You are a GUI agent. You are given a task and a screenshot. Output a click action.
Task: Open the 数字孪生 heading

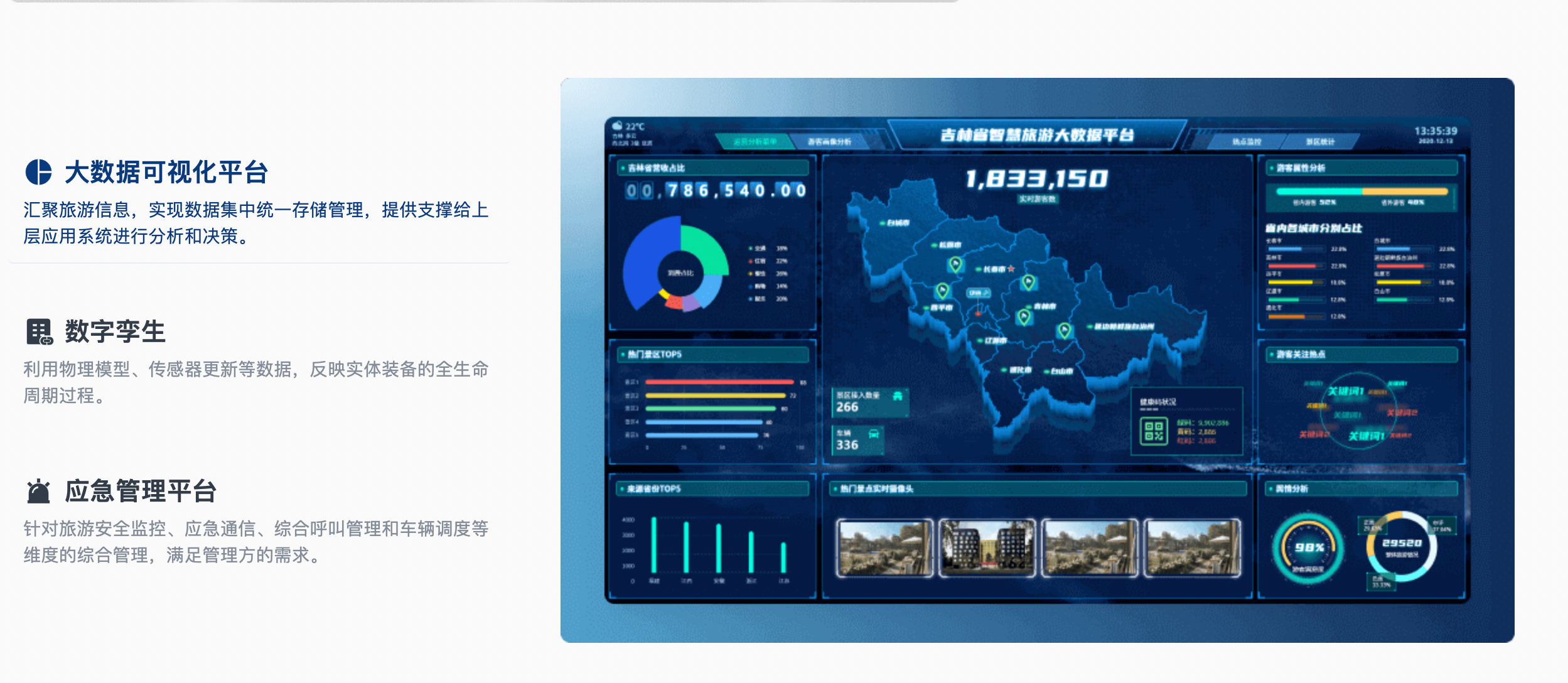[115, 331]
